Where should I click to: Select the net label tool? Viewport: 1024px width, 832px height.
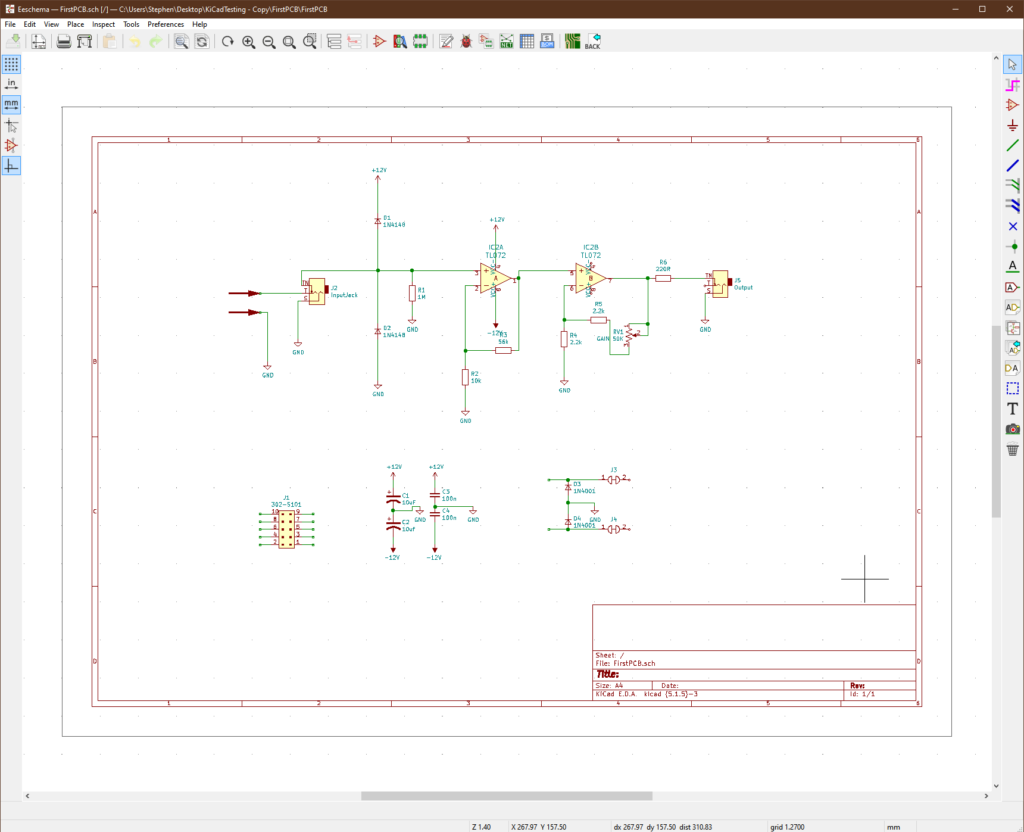point(1012,266)
